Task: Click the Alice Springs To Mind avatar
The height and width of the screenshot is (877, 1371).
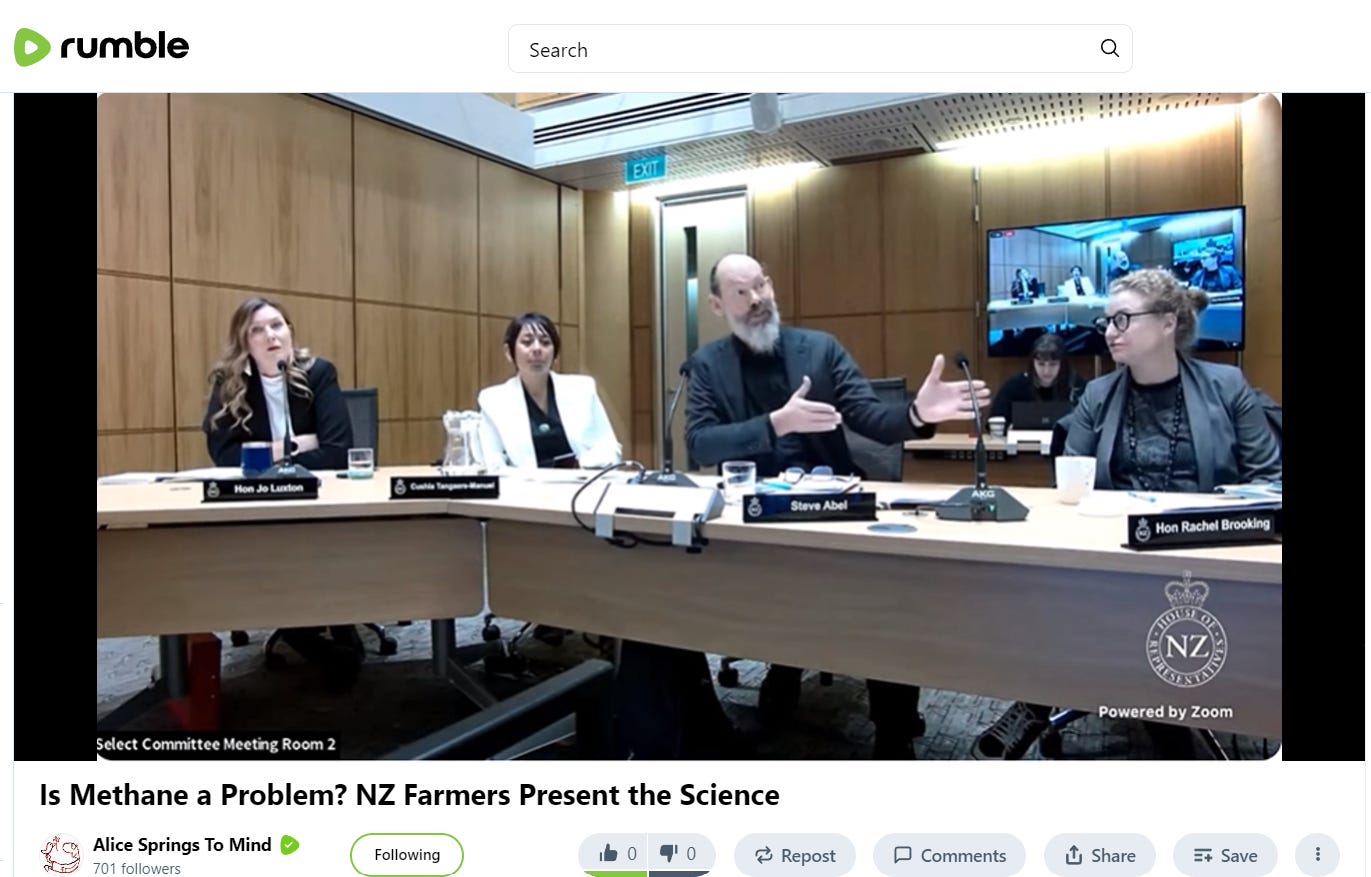Action: [60, 855]
